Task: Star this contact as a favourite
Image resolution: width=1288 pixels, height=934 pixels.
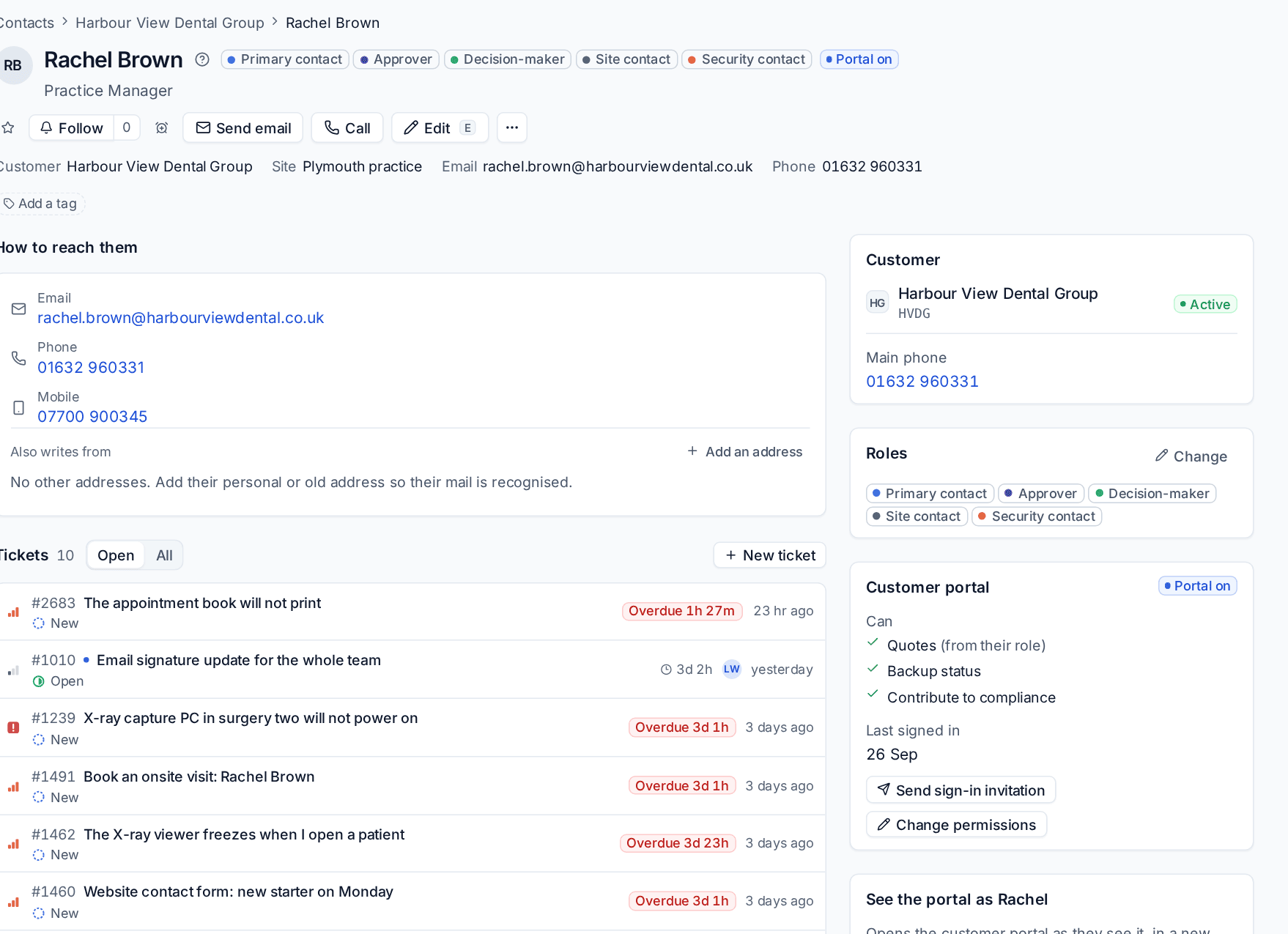Action: (8, 128)
